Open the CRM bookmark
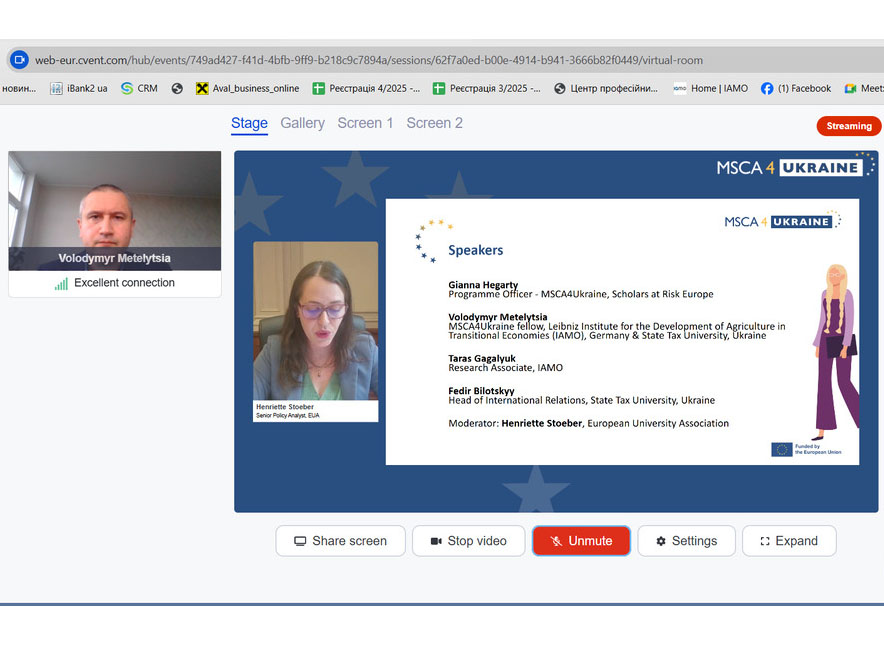The image size is (884, 663). (139, 88)
